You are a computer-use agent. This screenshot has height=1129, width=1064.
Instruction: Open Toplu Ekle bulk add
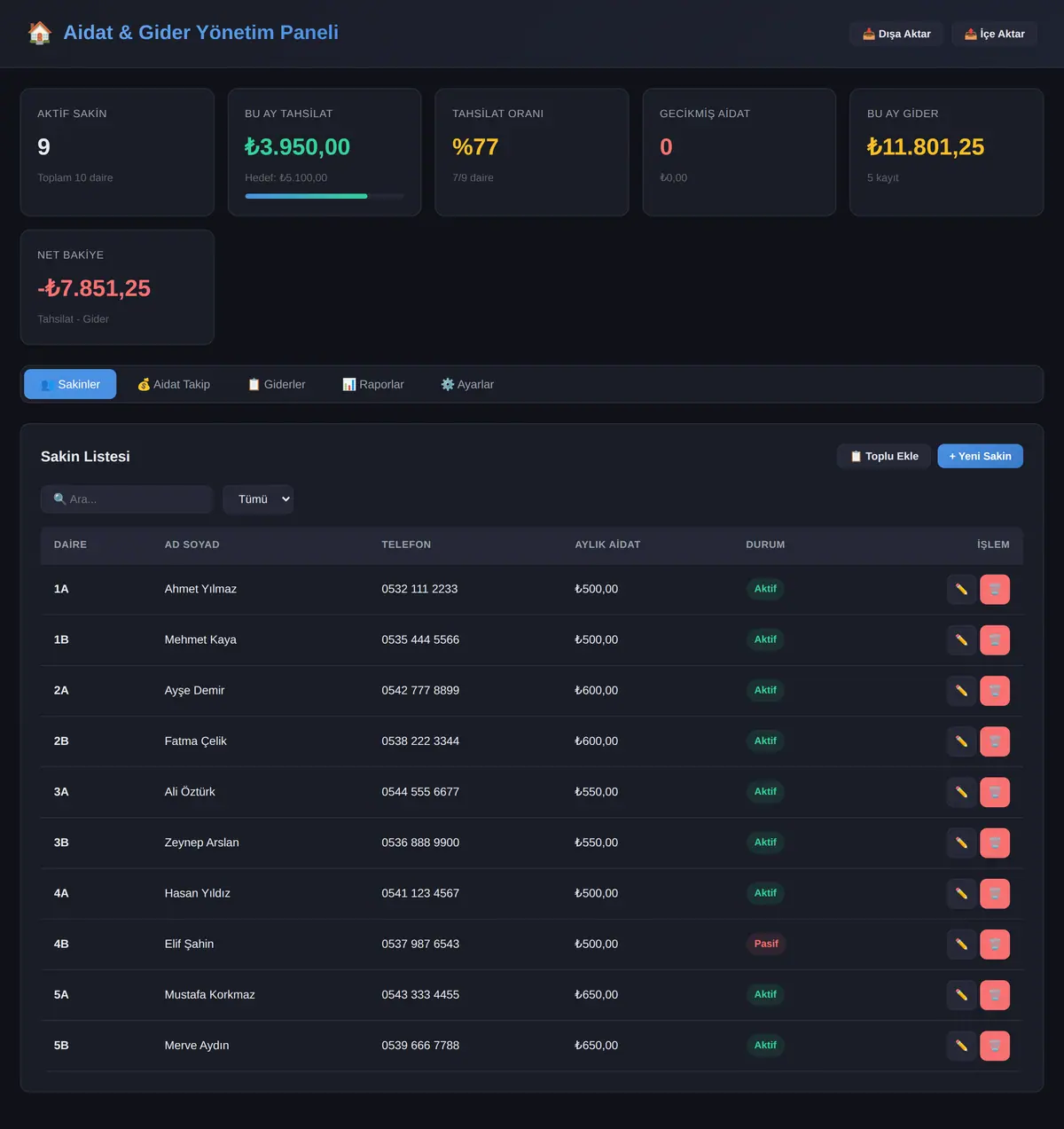[x=884, y=456]
